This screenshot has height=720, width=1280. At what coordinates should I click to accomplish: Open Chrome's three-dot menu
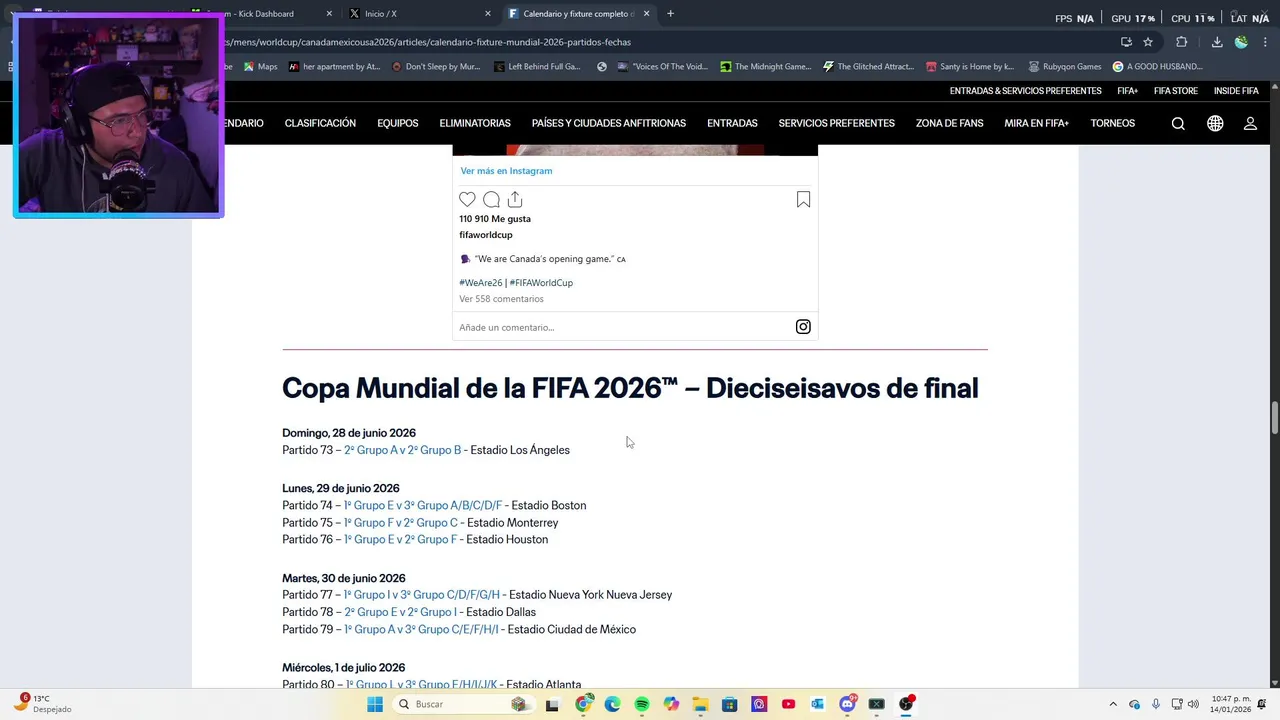coord(1265,42)
